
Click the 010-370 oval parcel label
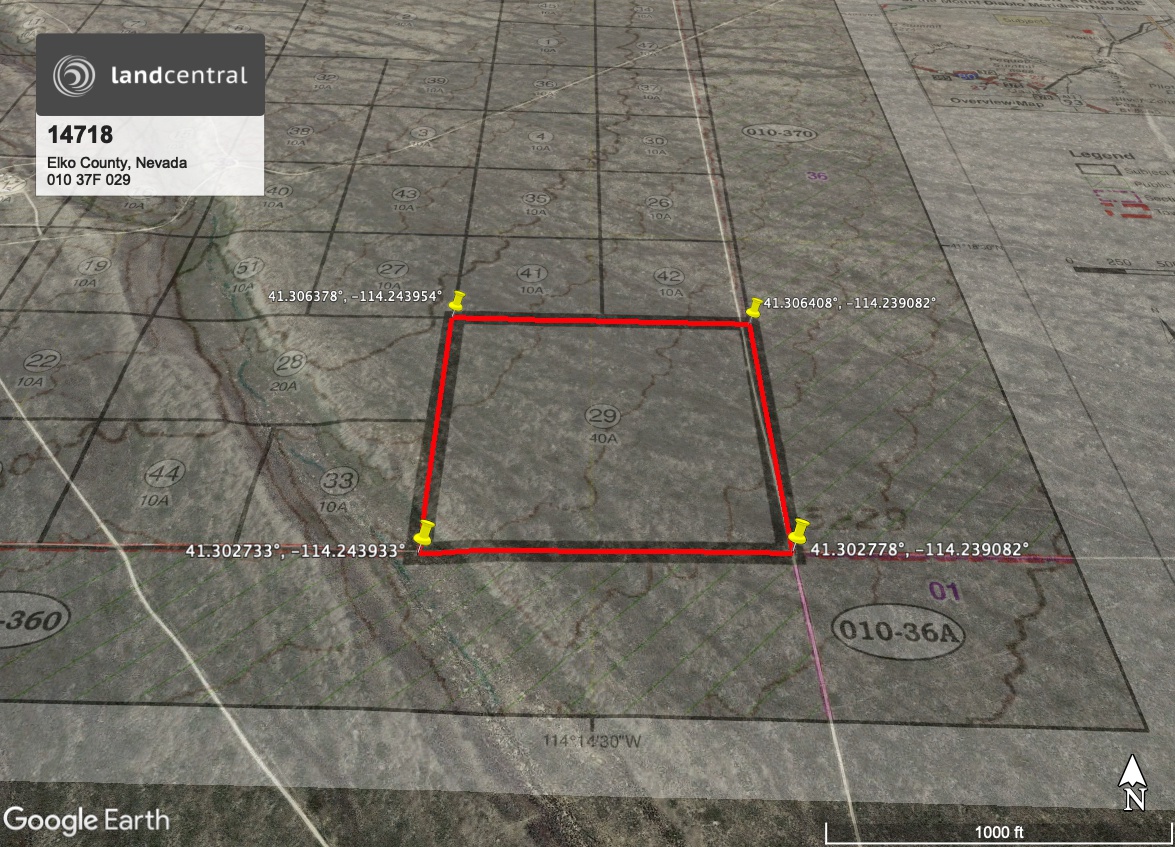[780, 132]
